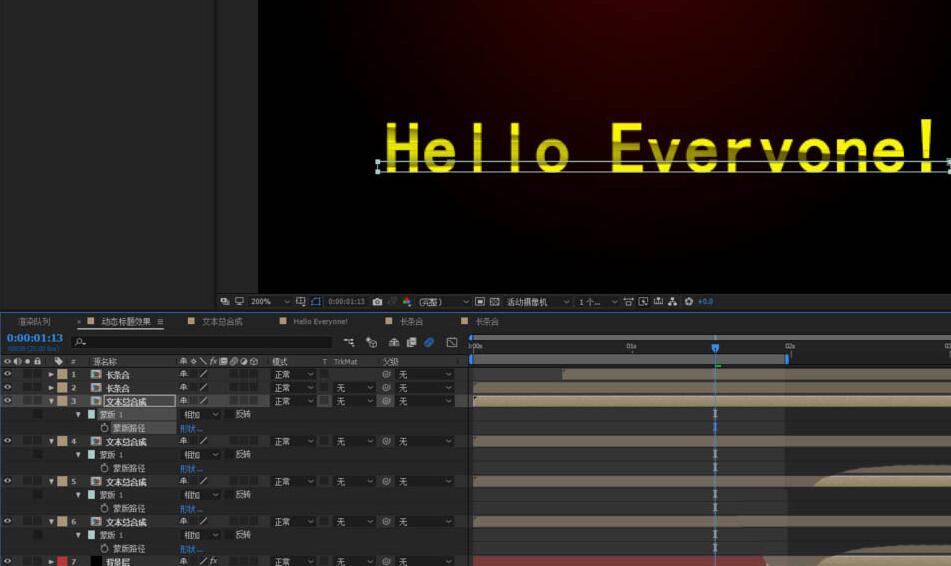Open the graph editor icon in timeline
Image resolution: width=951 pixels, height=566 pixels.
[x=452, y=342]
